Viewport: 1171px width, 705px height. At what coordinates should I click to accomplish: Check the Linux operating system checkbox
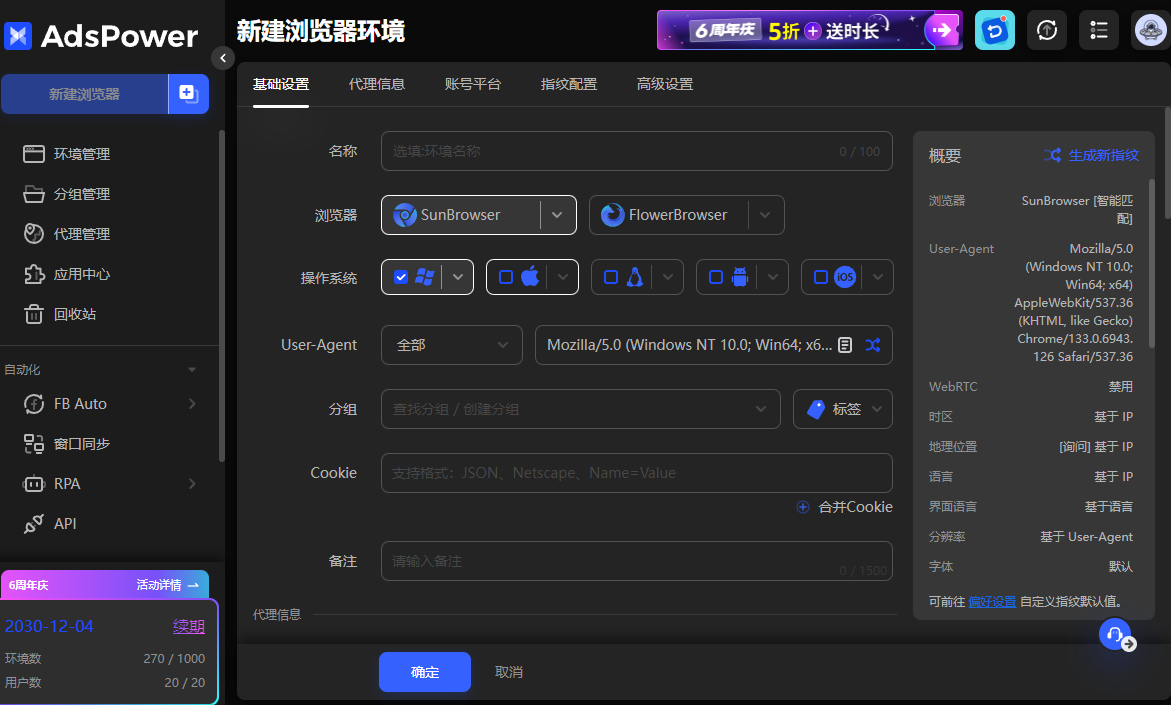coord(611,277)
